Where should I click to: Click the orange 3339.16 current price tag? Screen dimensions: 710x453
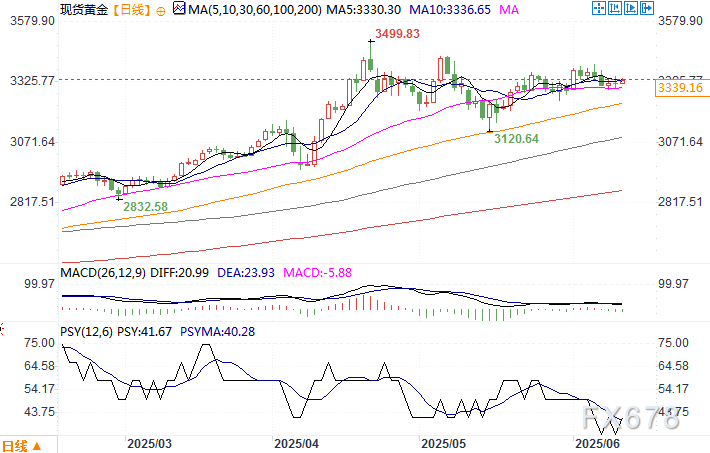tap(679, 89)
